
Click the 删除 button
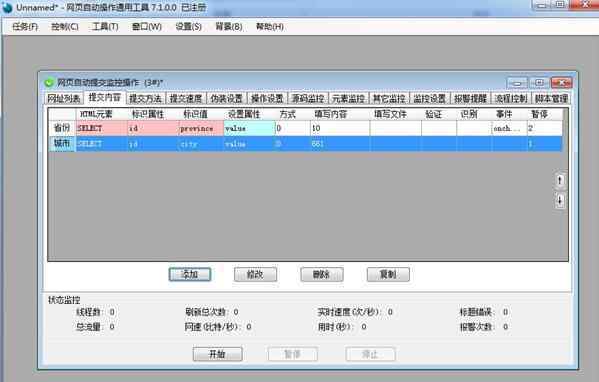click(322, 274)
